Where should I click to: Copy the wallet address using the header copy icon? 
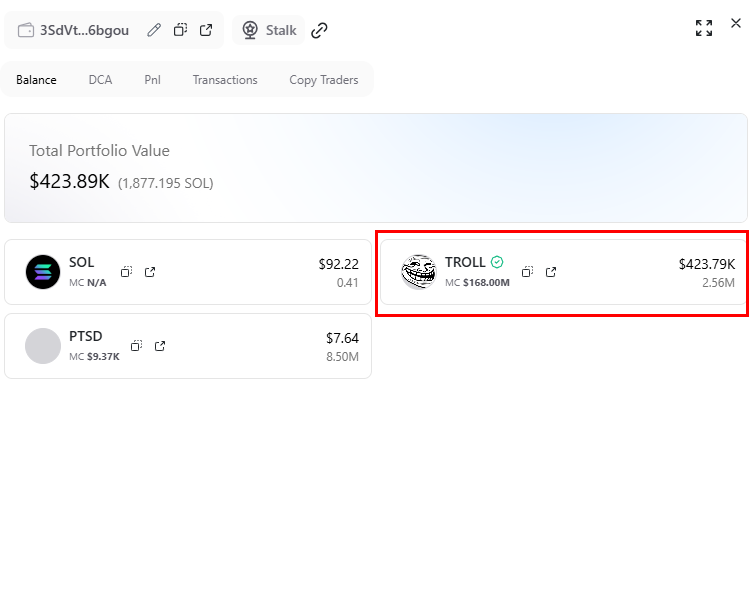(180, 30)
